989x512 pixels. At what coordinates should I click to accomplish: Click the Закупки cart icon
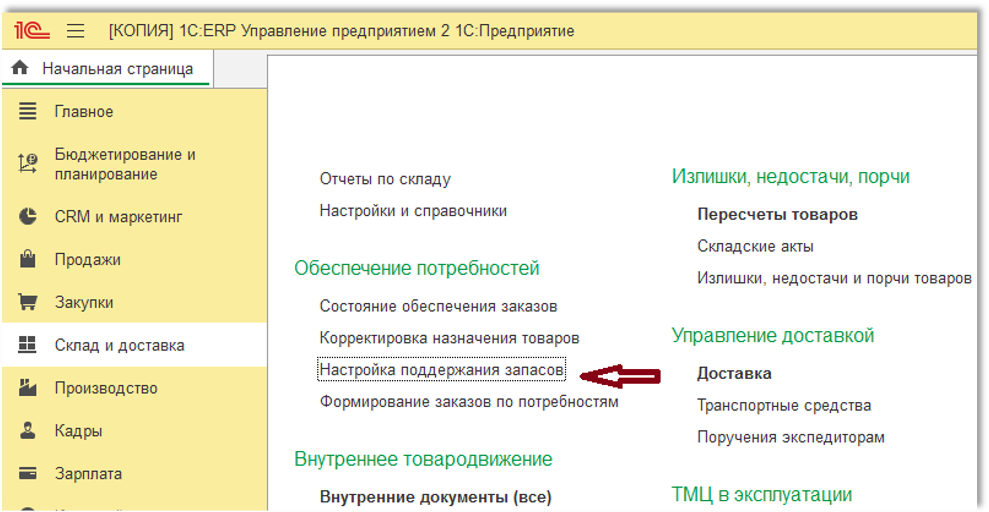coord(27,303)
